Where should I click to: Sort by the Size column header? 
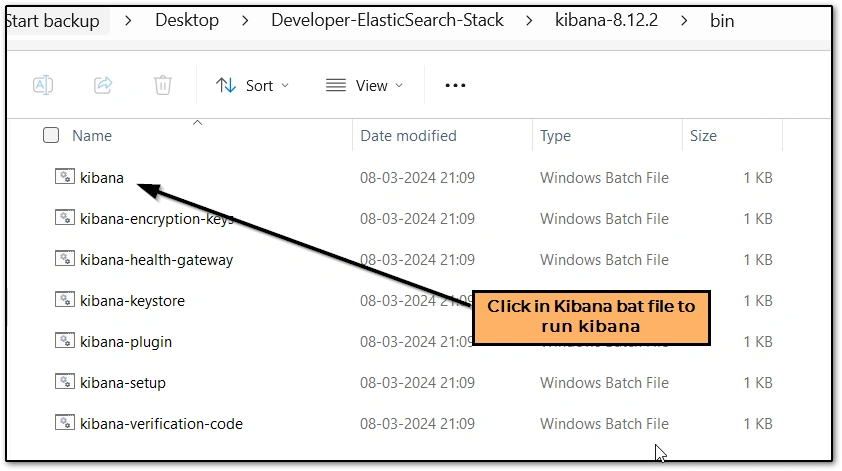703,136
